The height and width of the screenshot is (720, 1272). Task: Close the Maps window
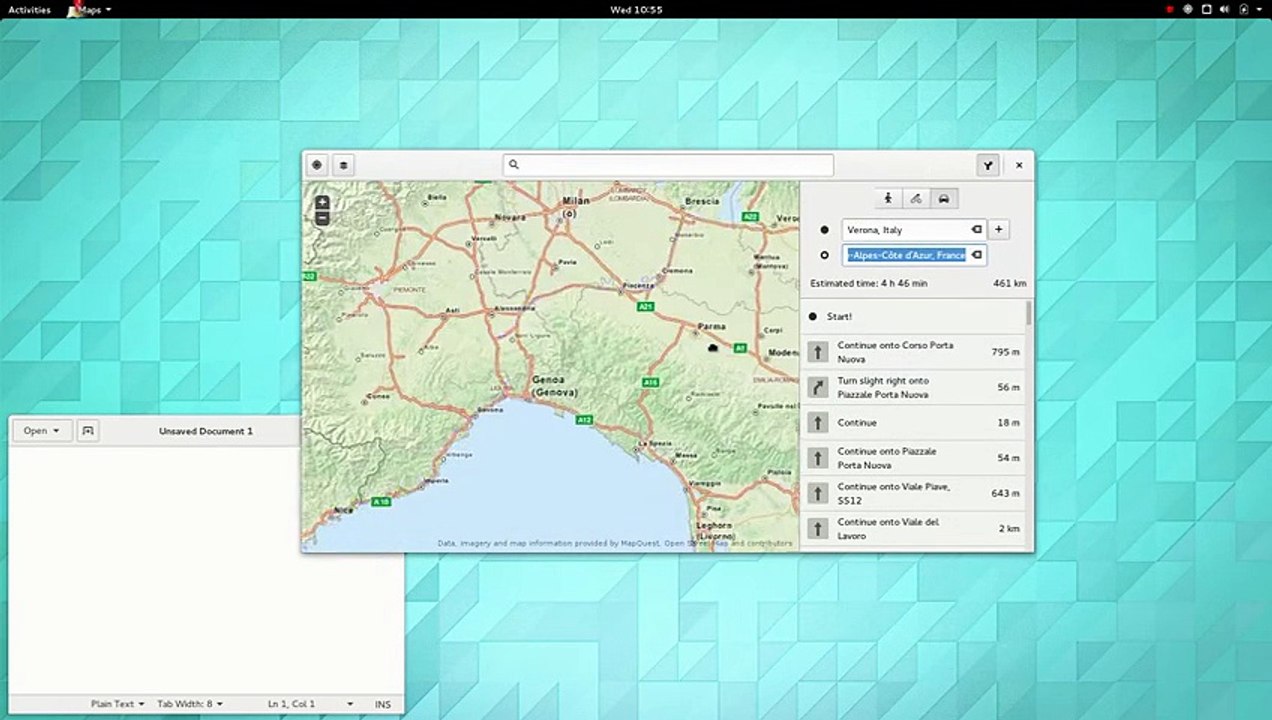click(x=1019, y=165)
